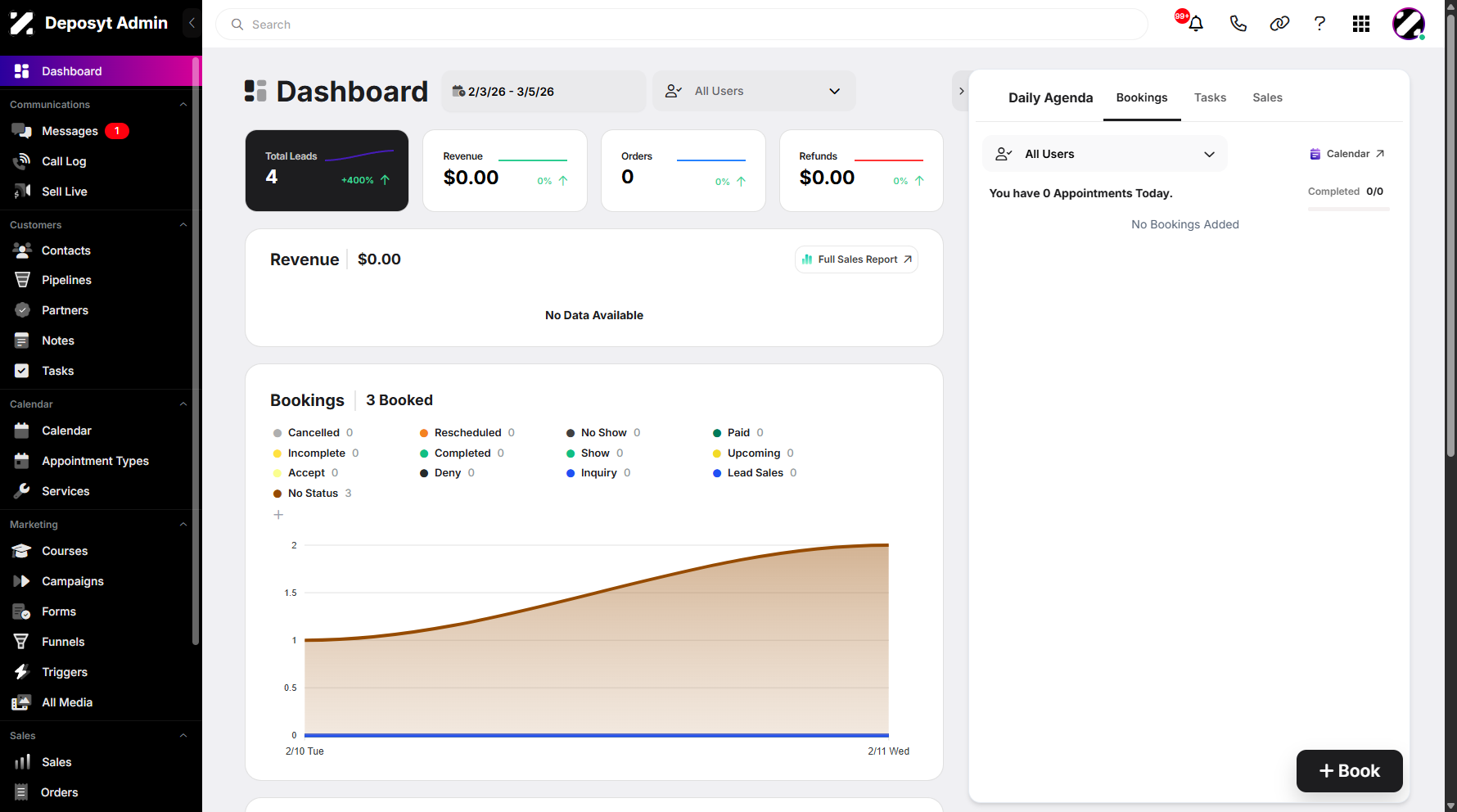This screenshot has height=812, width=1457.
Task: Toggle the Paid legend series
Action: [x=738, y=433]
